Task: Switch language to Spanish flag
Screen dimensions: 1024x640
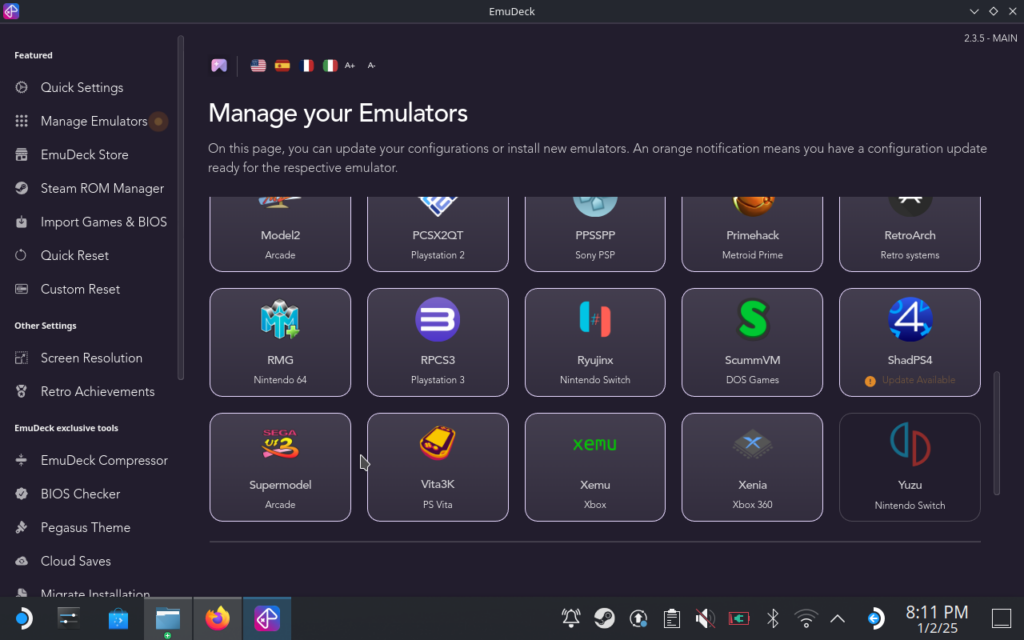Action: click(x=282, y=65)
